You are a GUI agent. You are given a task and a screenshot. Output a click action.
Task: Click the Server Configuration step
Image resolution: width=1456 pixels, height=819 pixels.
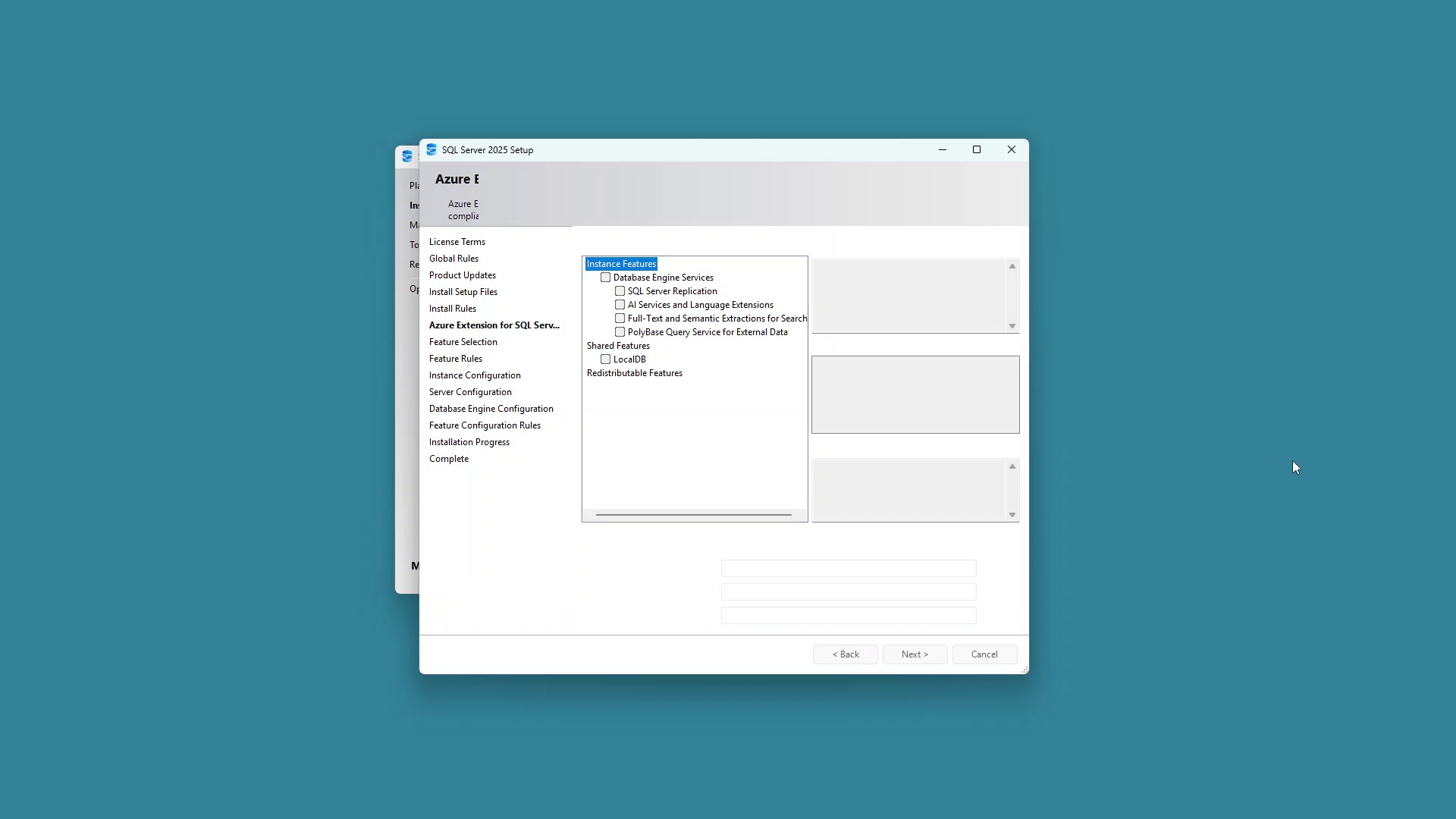(x=470, y=392)
